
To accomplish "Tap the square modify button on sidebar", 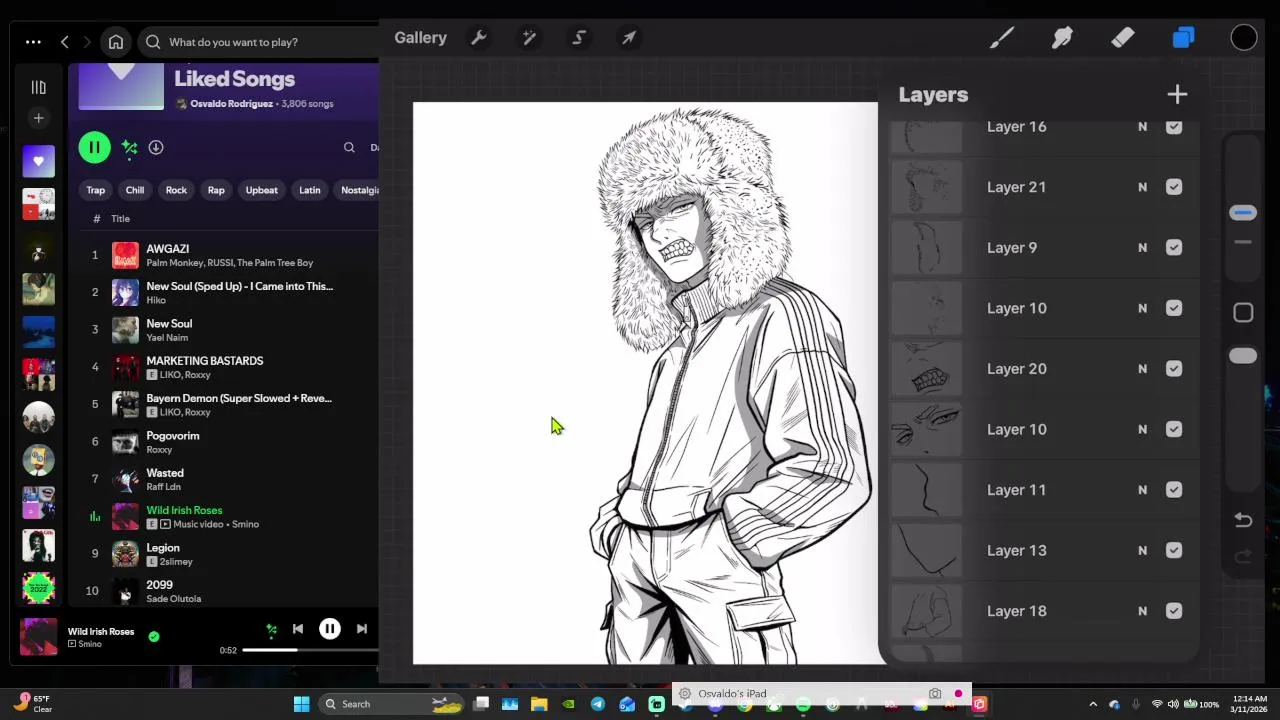I will point(1243,313).
